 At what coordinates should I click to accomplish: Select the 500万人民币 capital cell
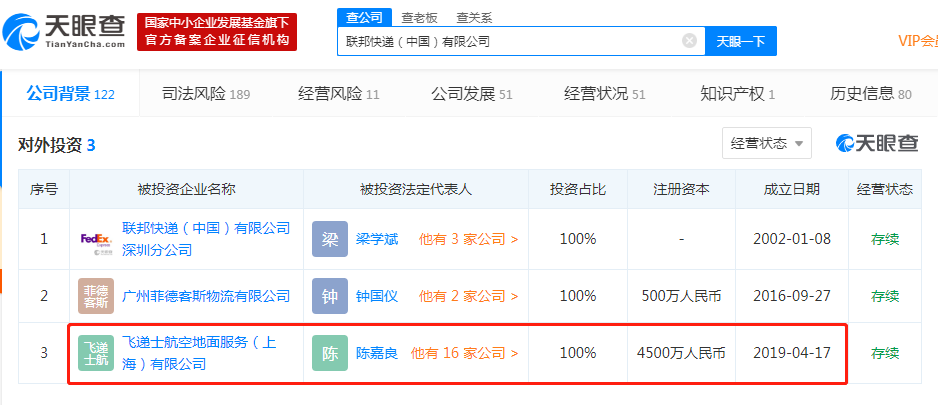(681, 296)
